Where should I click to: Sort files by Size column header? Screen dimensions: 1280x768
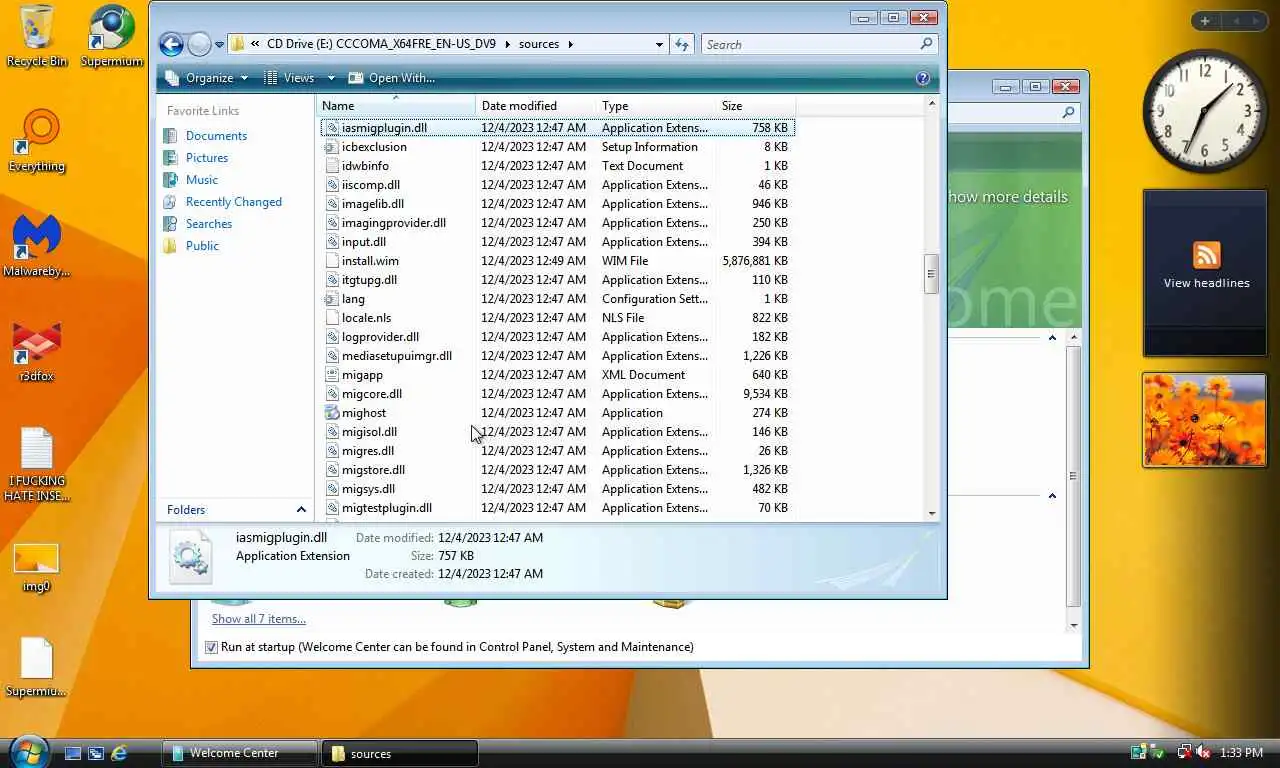(x=755, y=106)
